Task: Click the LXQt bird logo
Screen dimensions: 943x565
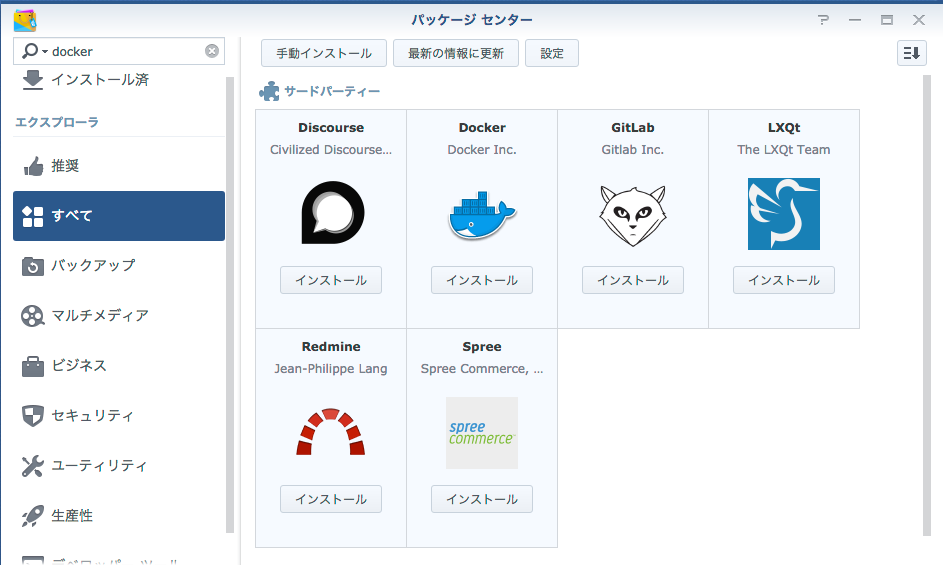Action: coord(784,214)
